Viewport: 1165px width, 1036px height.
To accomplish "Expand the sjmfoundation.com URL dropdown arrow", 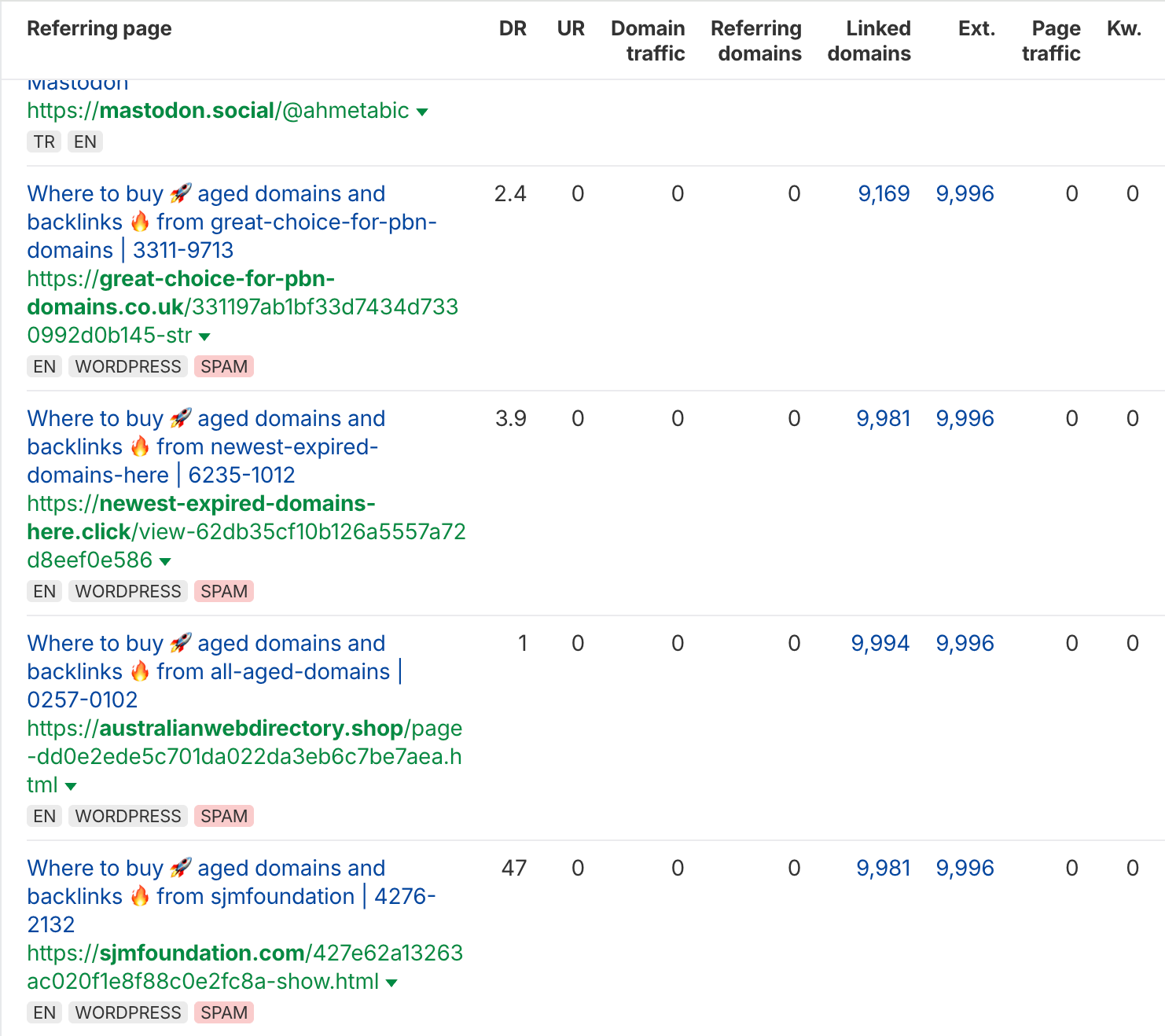I will pyautogui.click(x=391, y=983).
